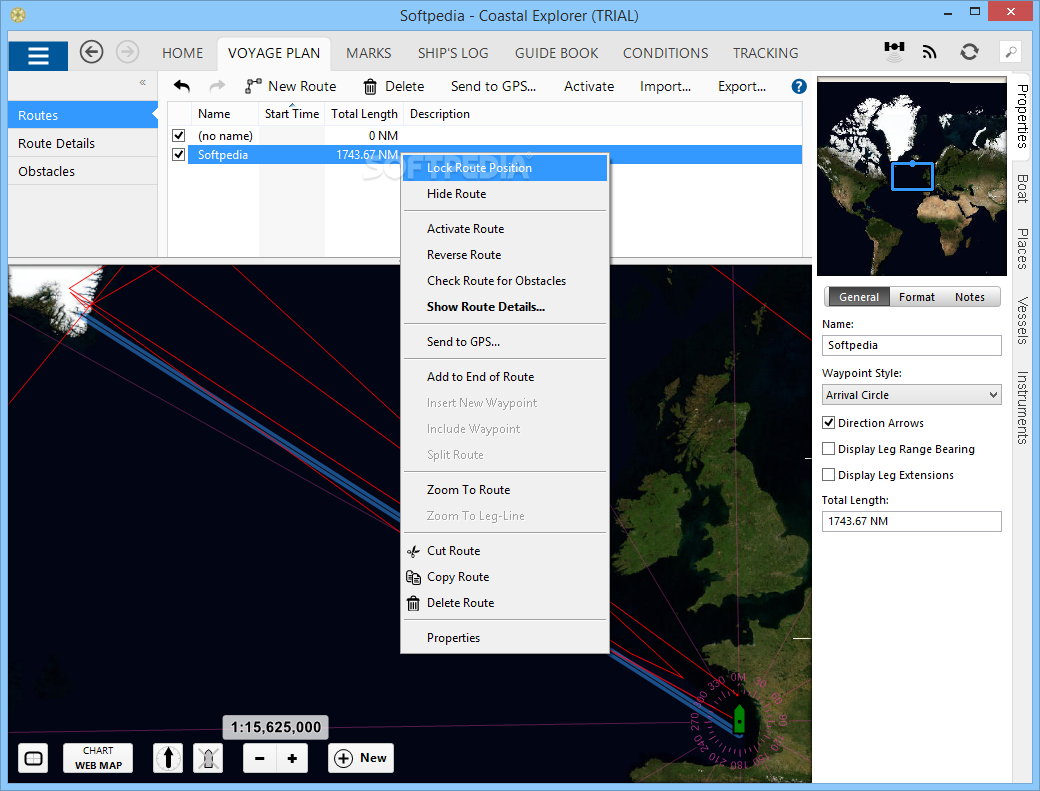Zoom in with the plus button
Screen dimensions: 1040x791
(x=292, y=759)
